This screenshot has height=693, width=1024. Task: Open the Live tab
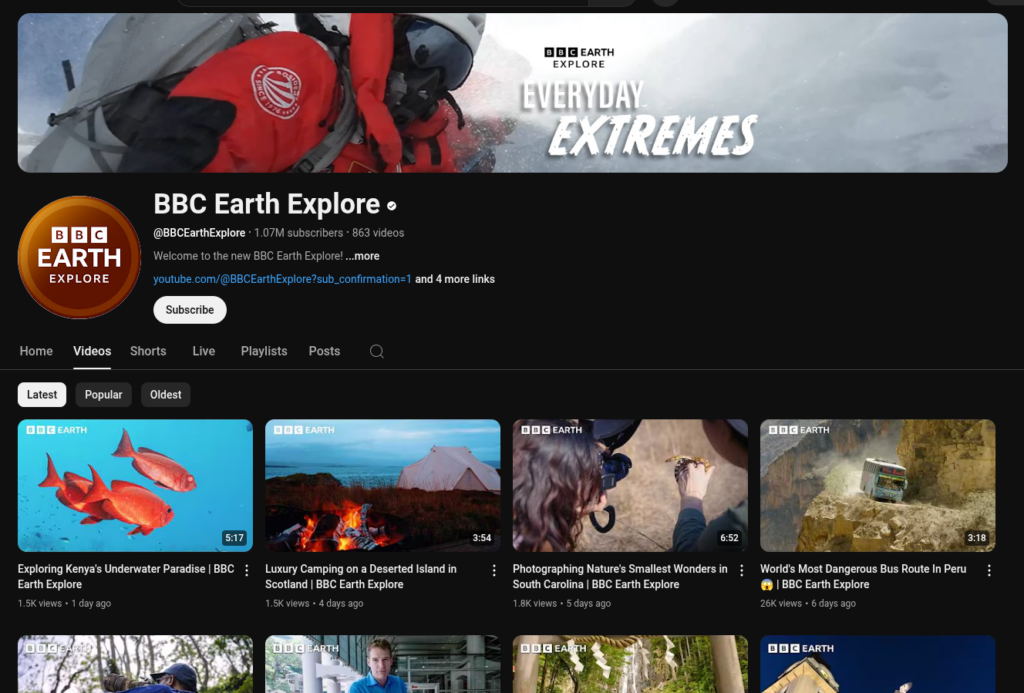click(204, 351)
